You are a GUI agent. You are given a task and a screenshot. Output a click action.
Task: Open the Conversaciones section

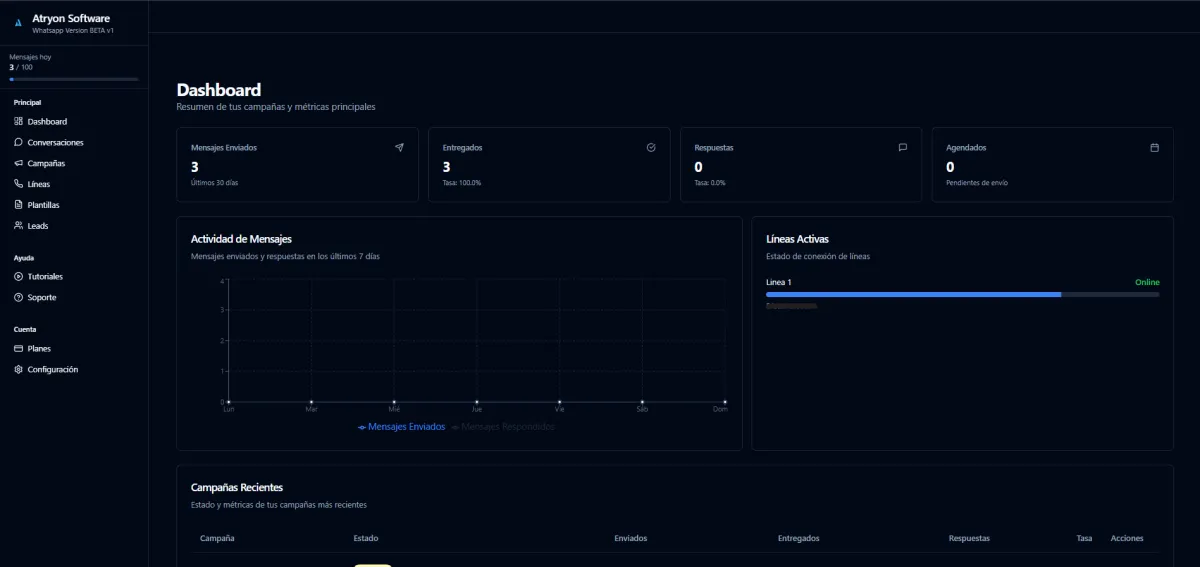coord(55,143)
